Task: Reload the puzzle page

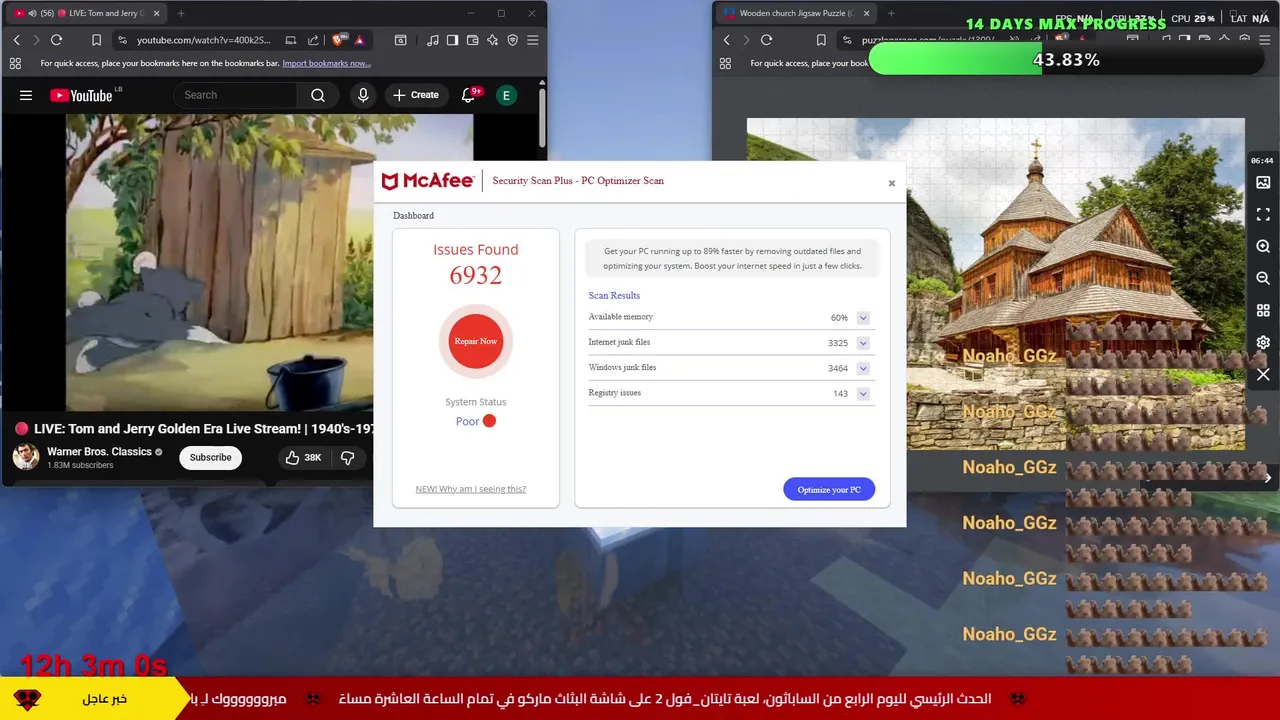Action: [766, 40]
